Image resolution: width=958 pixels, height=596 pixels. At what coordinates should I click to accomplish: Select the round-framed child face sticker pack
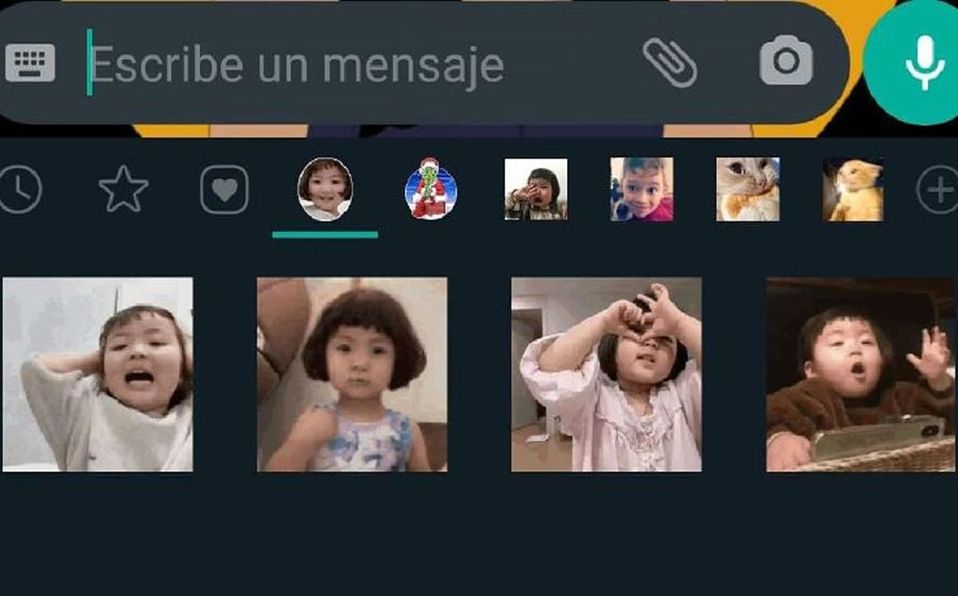[x=325, y=189]
